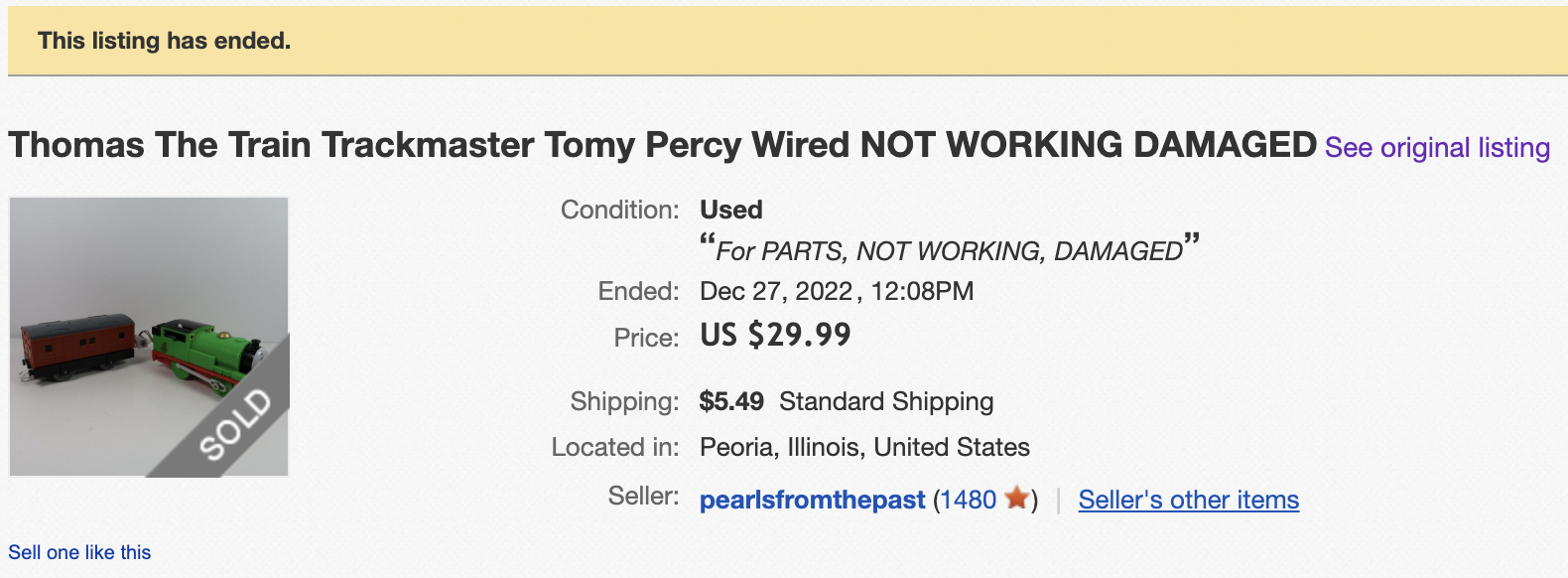Click the green Percy engine in photo

click(x=208, y=355)
